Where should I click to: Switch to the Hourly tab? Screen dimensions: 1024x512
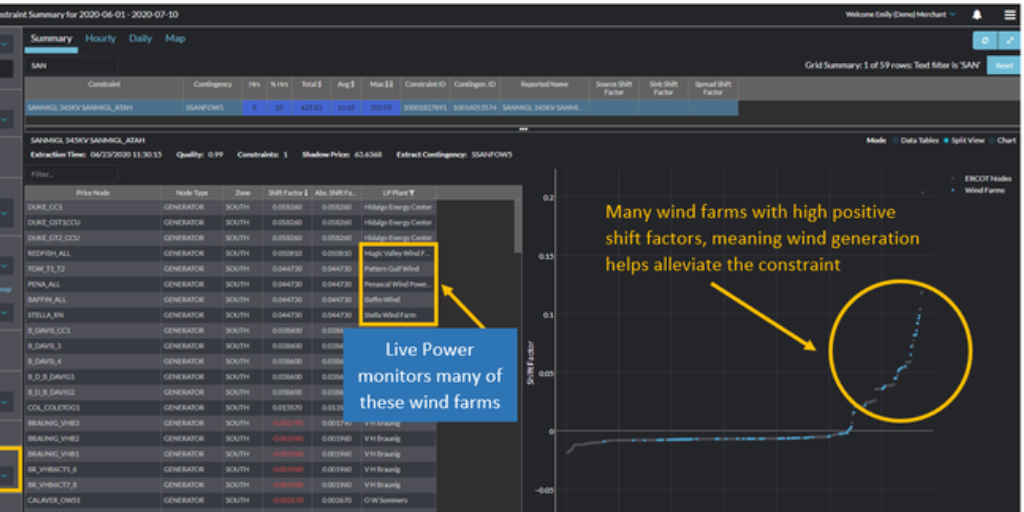pos(100,39)
